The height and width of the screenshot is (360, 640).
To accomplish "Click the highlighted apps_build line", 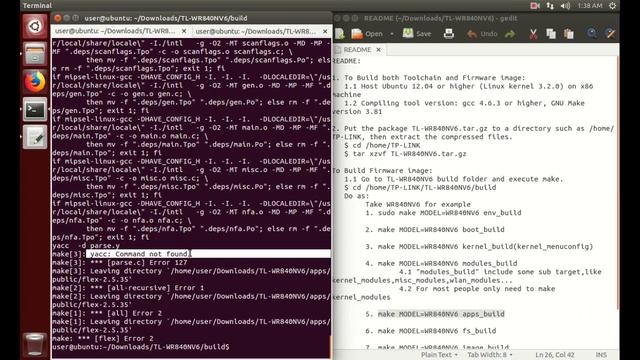I will coord(441,314).
